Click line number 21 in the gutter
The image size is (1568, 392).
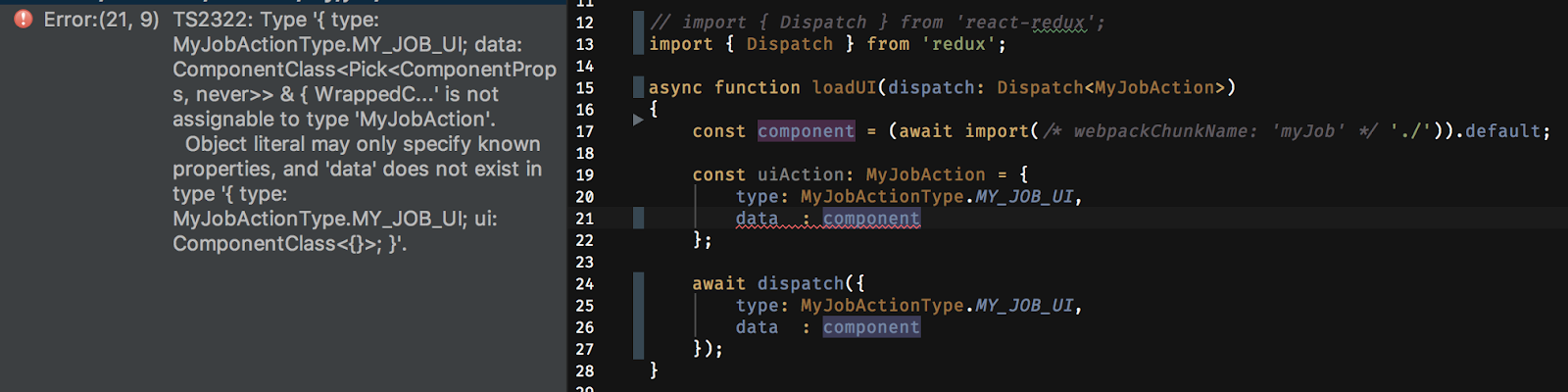click(584, 219)
